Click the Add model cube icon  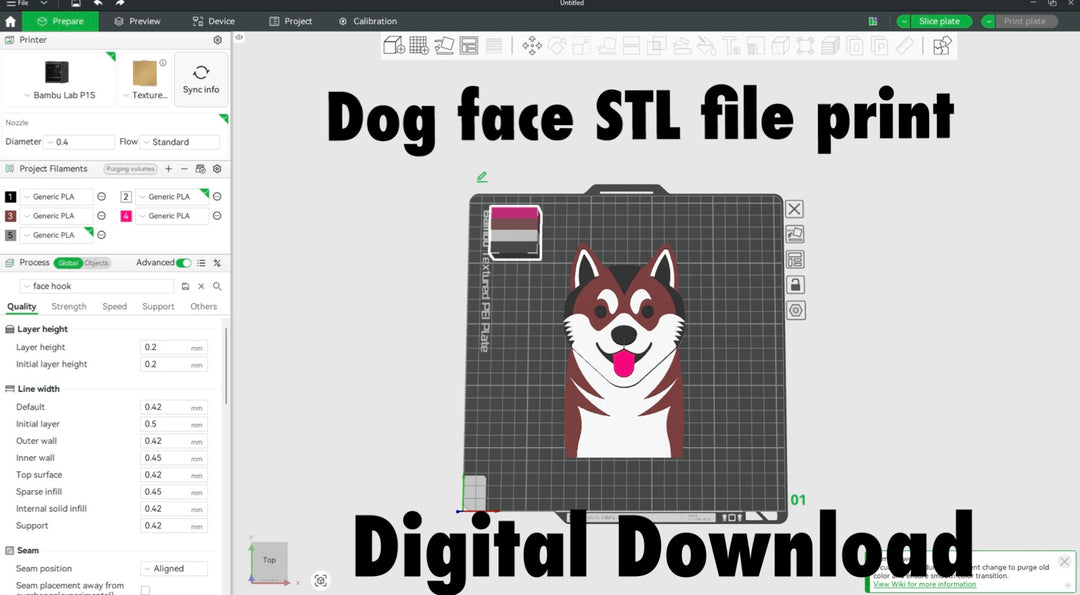click(394, 45)
